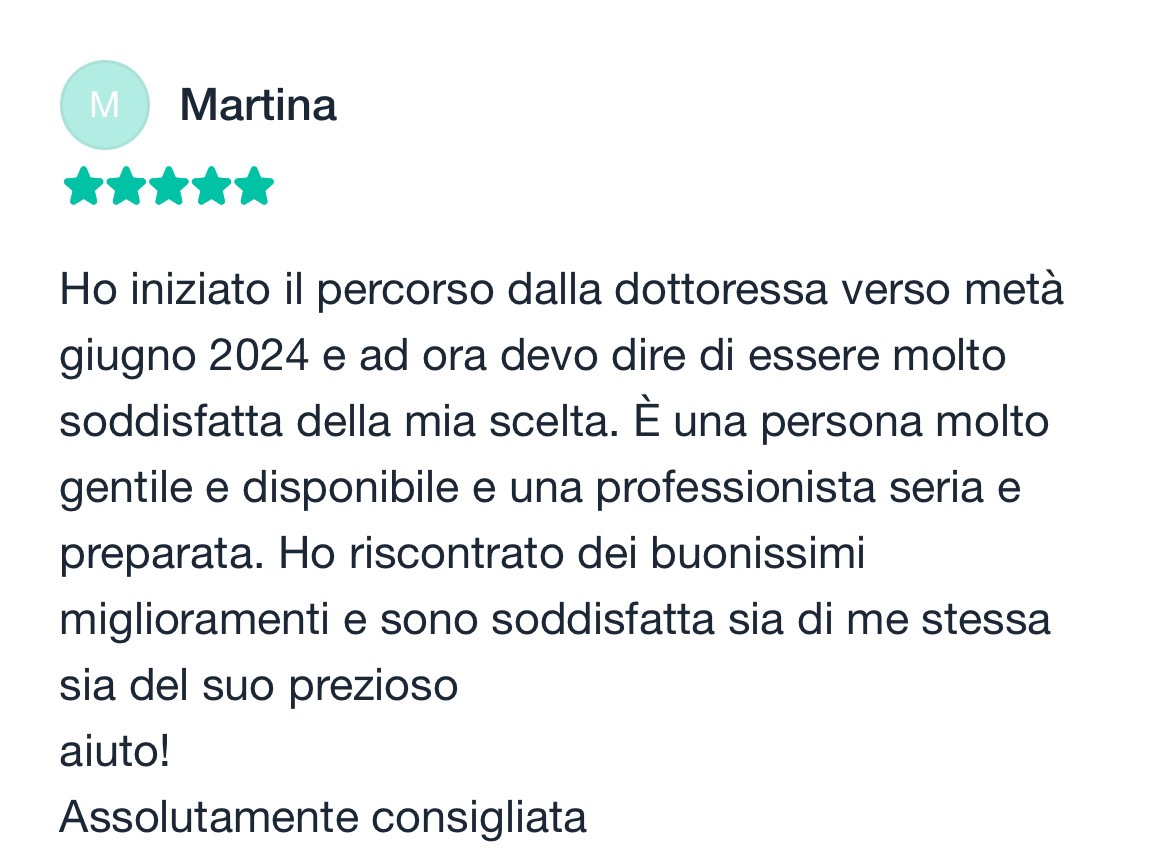The image size is (1170, 864).
Task: Click the first rating star
Action: tap(83, 186)
